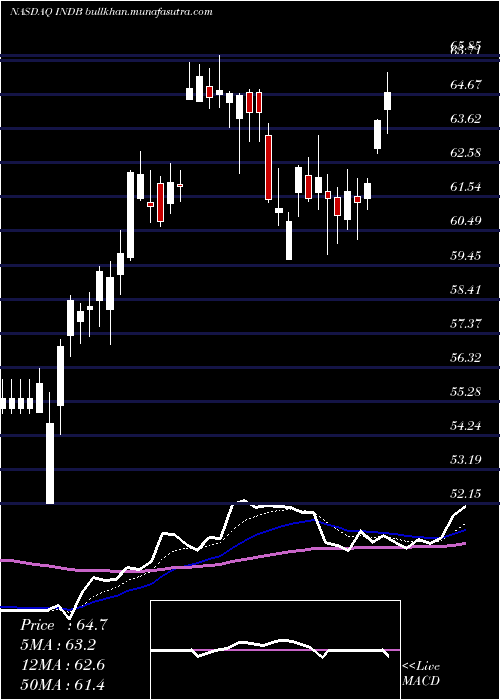Click the 59.45 price axis label
Viewport: 500px width, 700px height.
pos(466,255)
